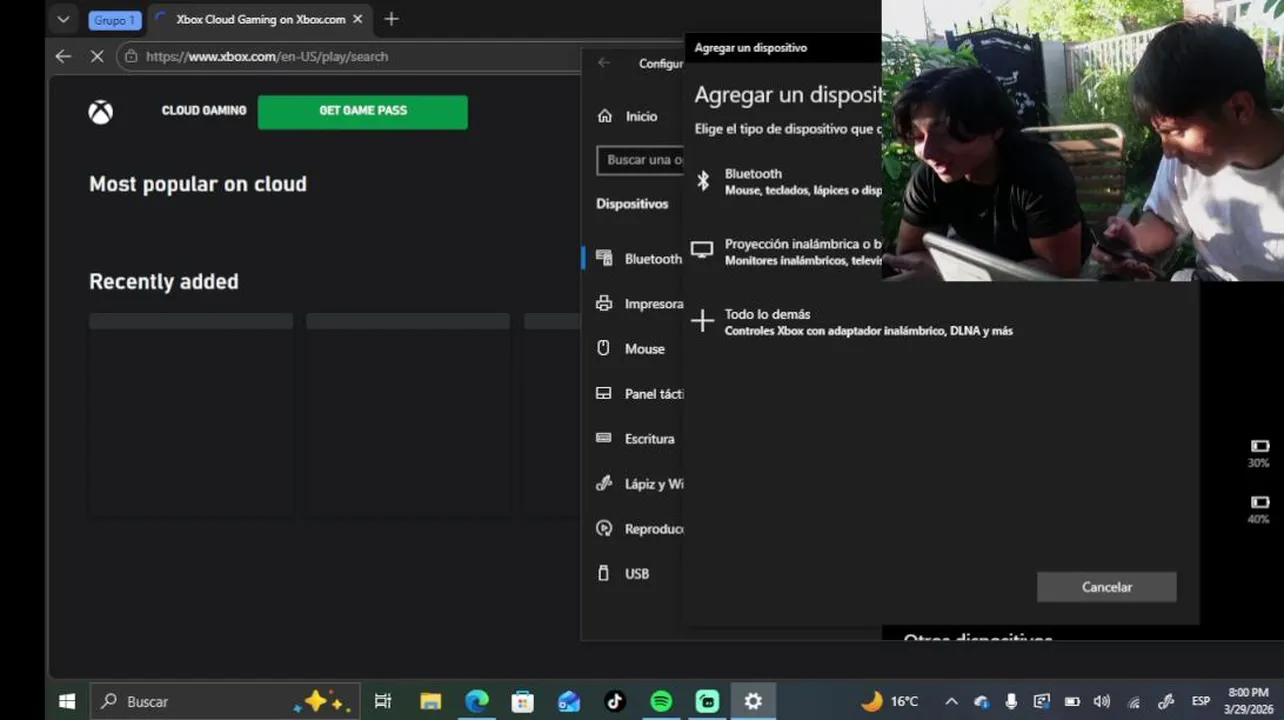Click the Most popular on cloud heading
The image size is (1284, 720).
click(198, 184)
